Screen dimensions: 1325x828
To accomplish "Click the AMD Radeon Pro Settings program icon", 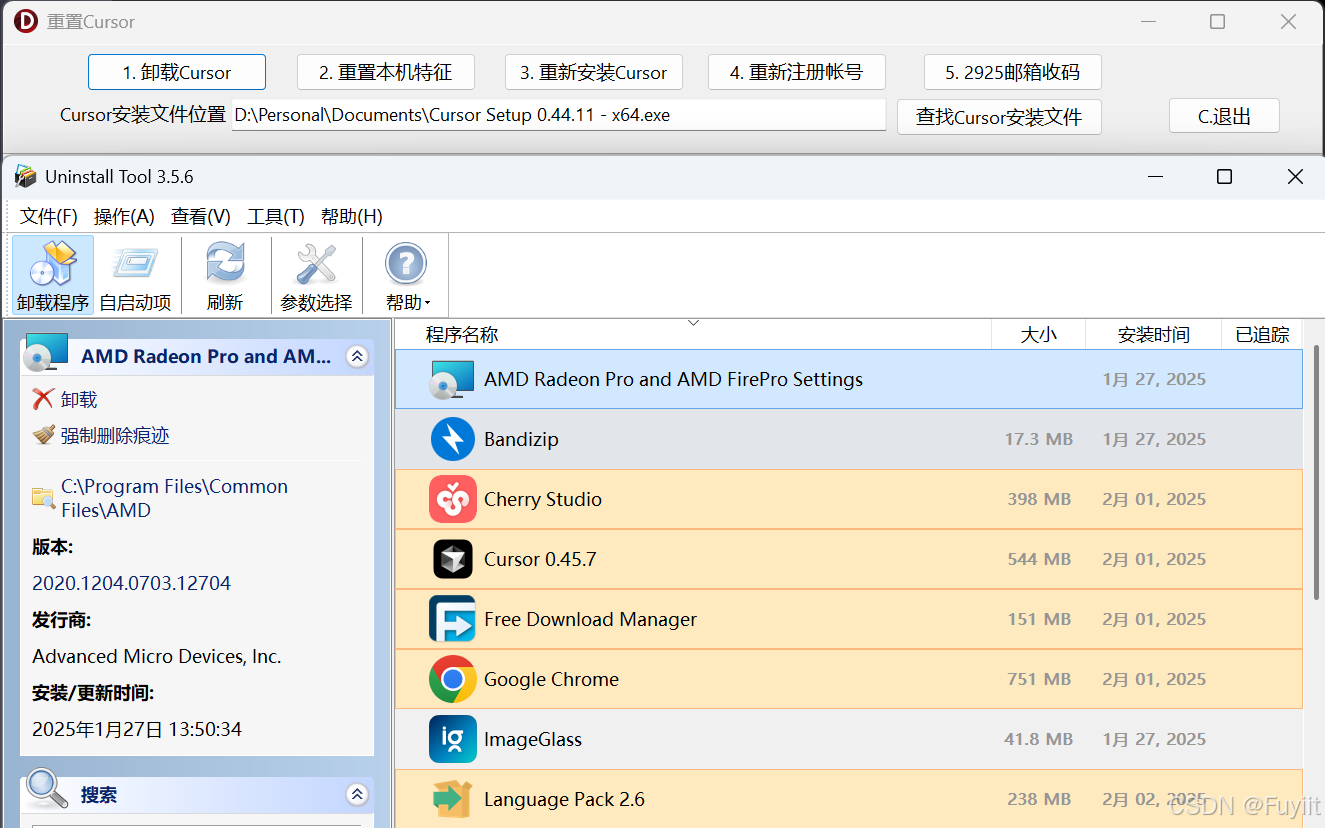I will [x=452, y=379].
